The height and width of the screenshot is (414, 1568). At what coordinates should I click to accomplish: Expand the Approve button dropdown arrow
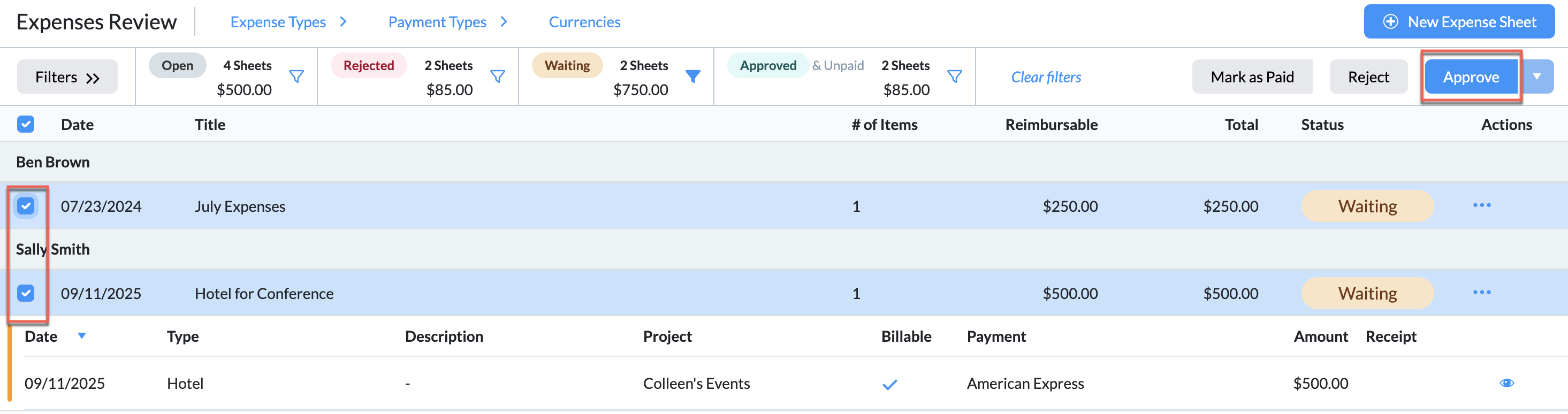[x=1536, y=76]
